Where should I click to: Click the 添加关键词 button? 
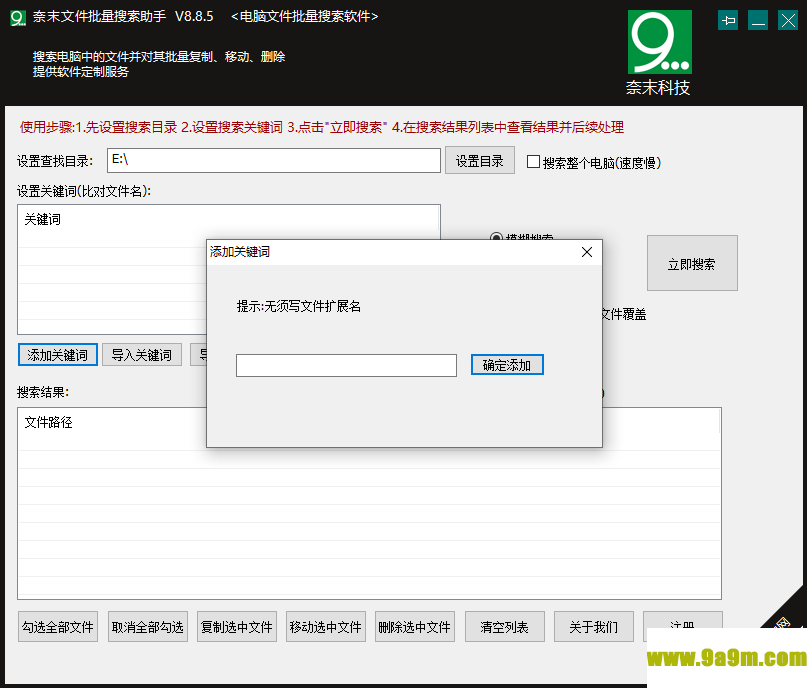coord(58,355)
